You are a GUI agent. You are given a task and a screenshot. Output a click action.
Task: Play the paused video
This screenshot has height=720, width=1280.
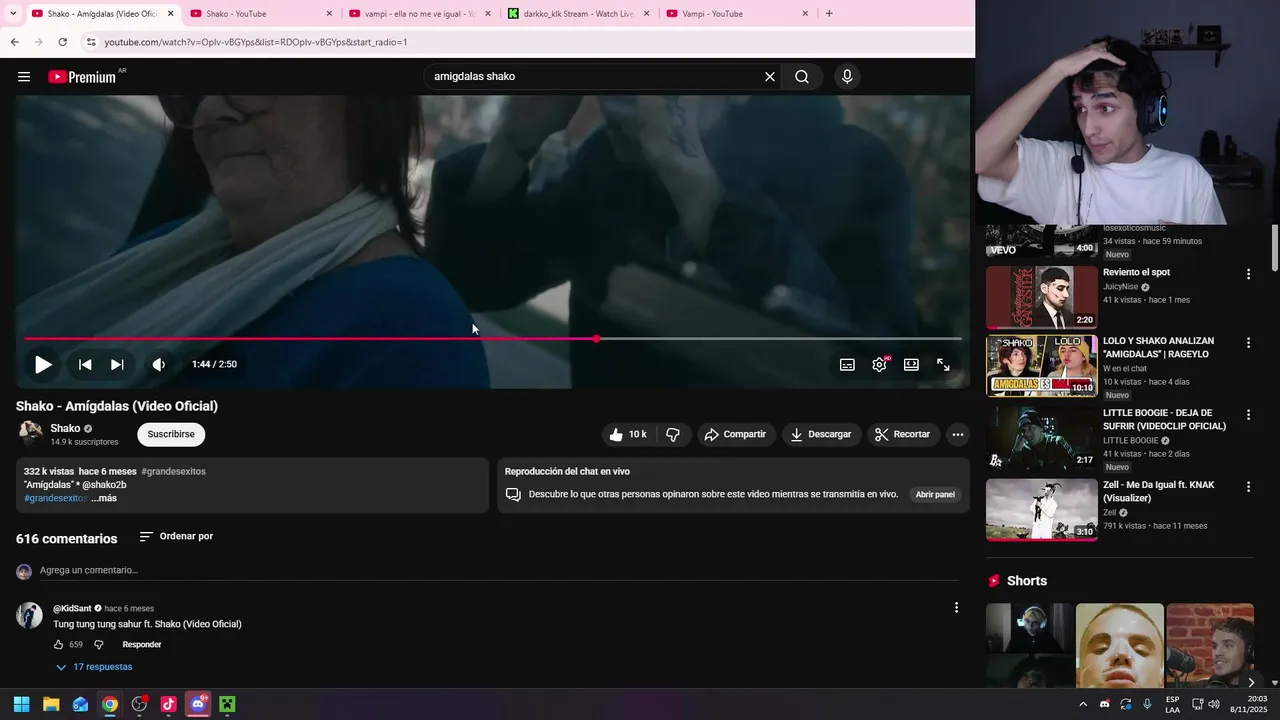tap(43, 365)
